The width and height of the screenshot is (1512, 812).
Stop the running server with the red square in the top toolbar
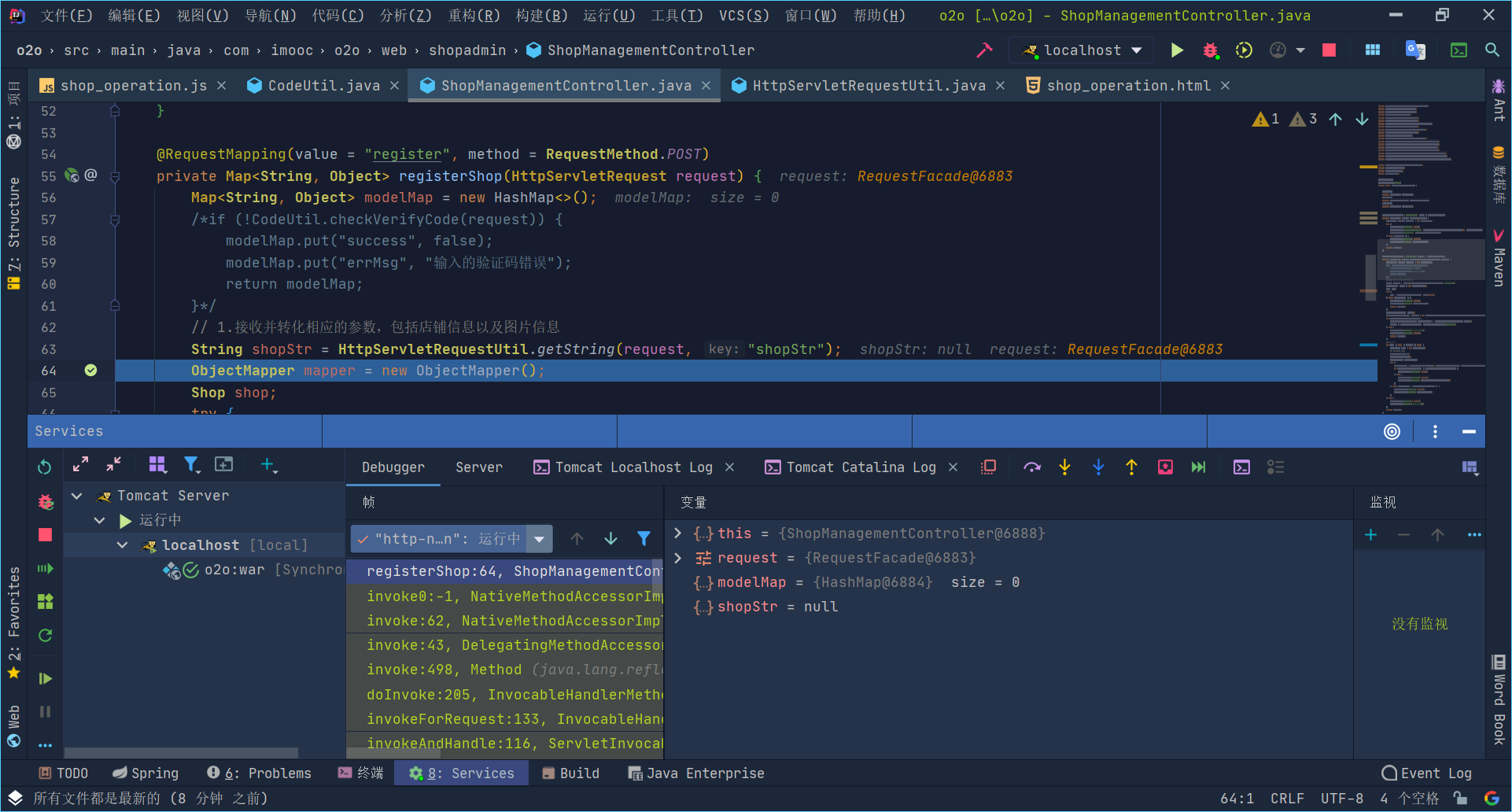tap(1329, 50)
